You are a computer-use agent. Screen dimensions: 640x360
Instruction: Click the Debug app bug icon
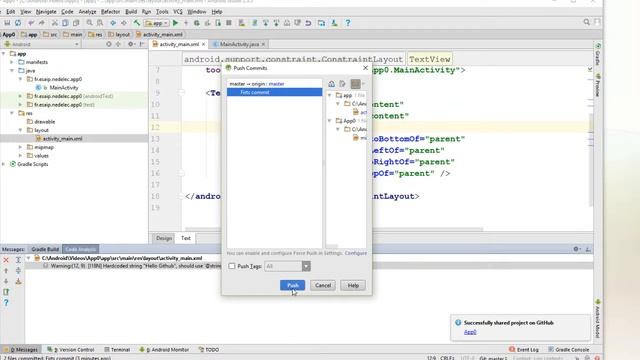(x=197, y=23)
